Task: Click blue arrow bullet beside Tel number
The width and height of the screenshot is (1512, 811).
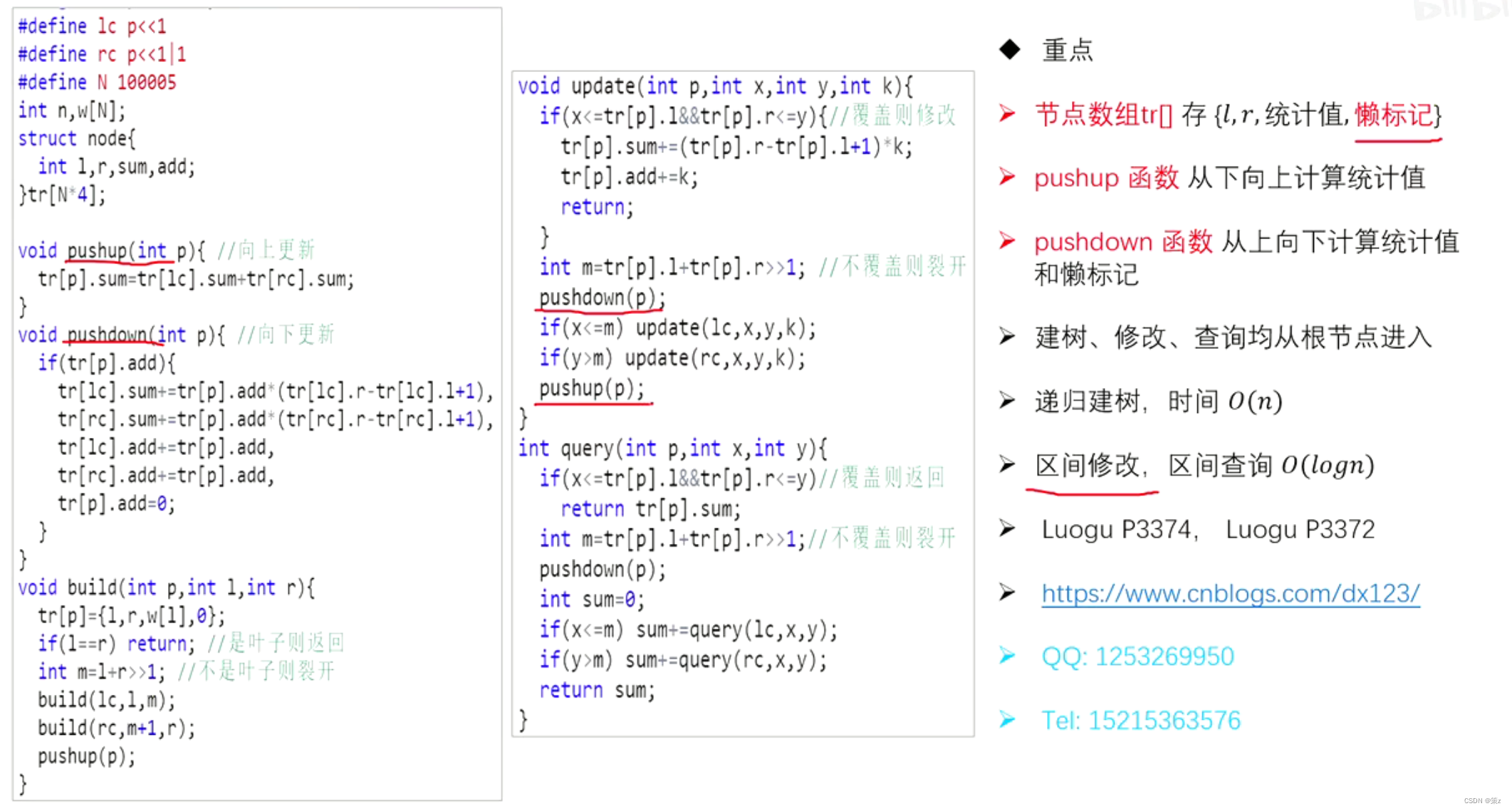Action: pos(1007,720)
